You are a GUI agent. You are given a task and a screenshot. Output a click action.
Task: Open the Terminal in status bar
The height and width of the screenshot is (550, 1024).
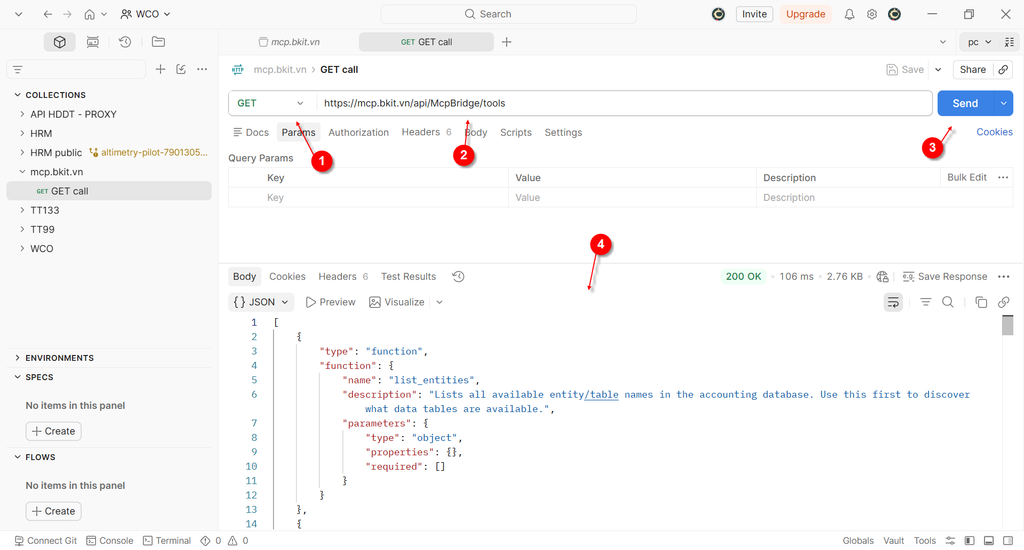click(x=167, y=540)
